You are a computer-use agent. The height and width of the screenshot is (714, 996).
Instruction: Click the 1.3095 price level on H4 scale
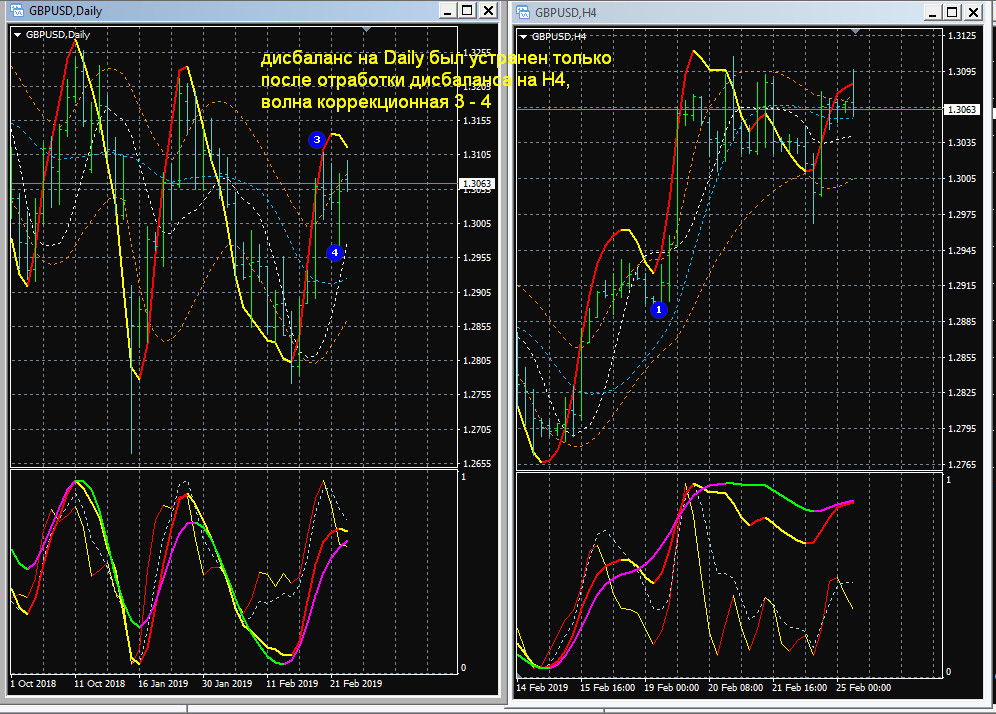coord(962,72)
